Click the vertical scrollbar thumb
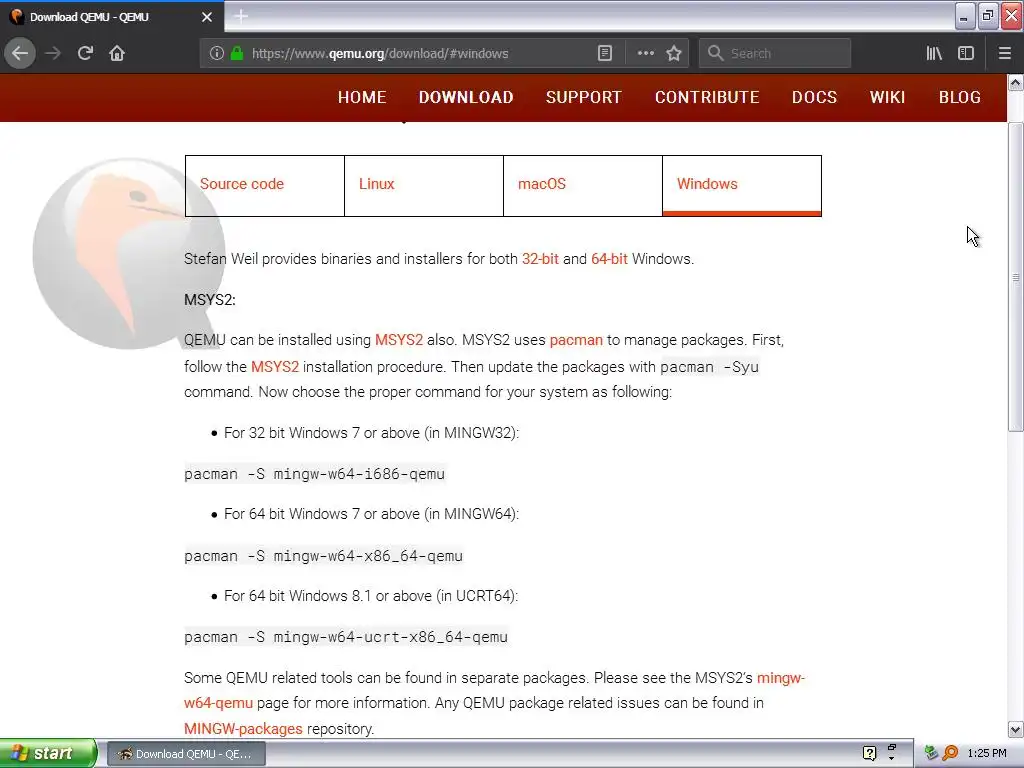The image size is (1024, 768). pos(1016,276)
